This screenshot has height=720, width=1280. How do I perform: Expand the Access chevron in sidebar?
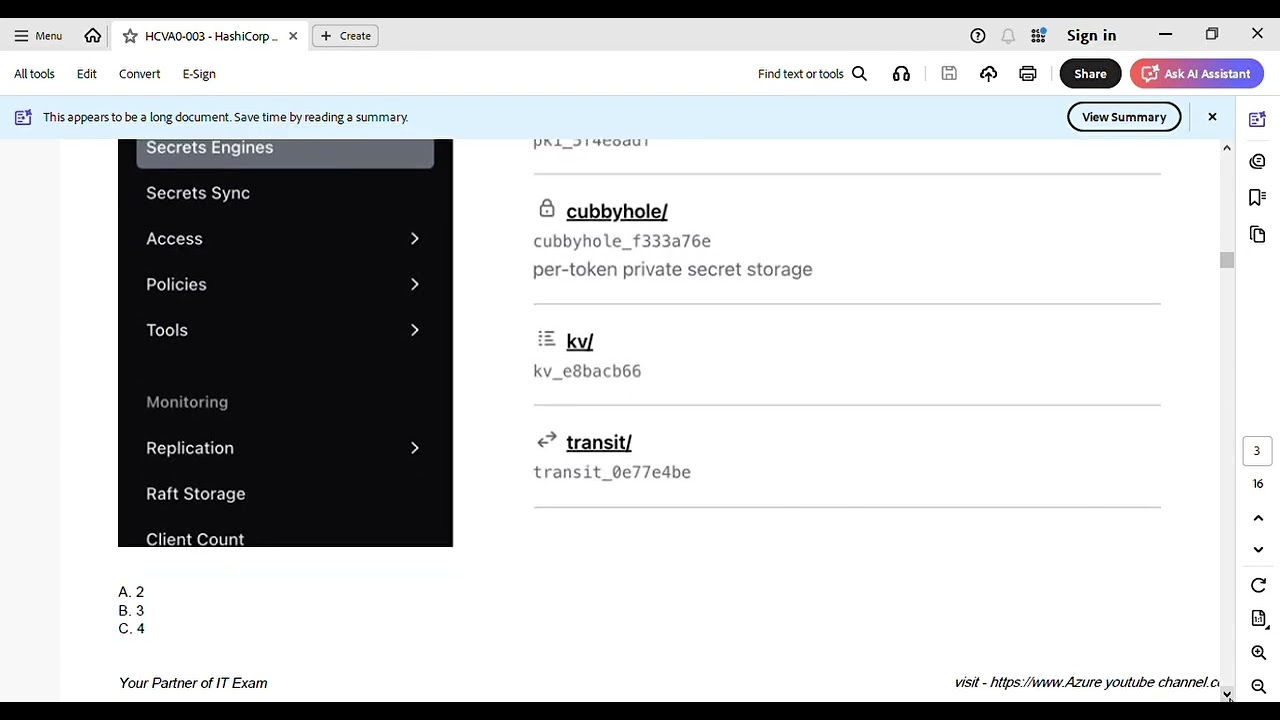pyautogui.click(x=415, y=239)
